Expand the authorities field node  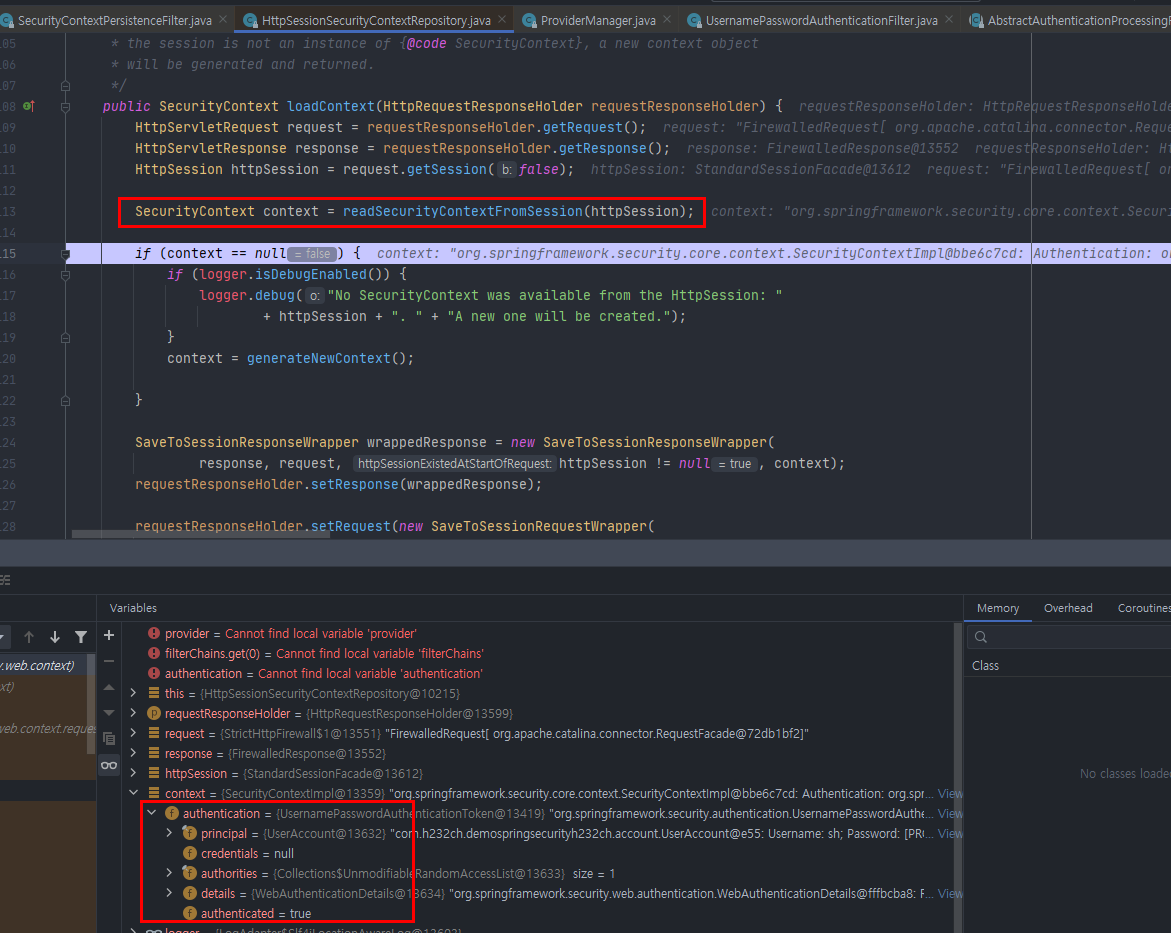pyautogui.click(x=170, y=872)
